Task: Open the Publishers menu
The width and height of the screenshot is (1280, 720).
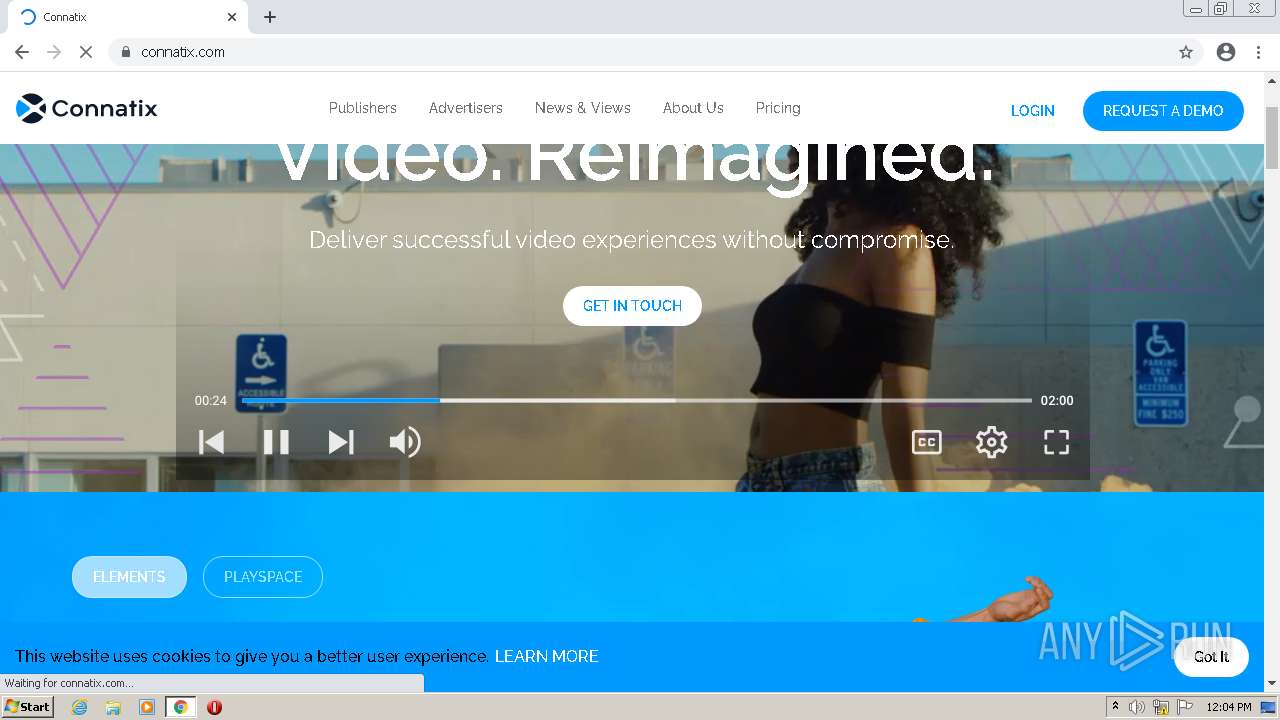Action: point(363,108)
